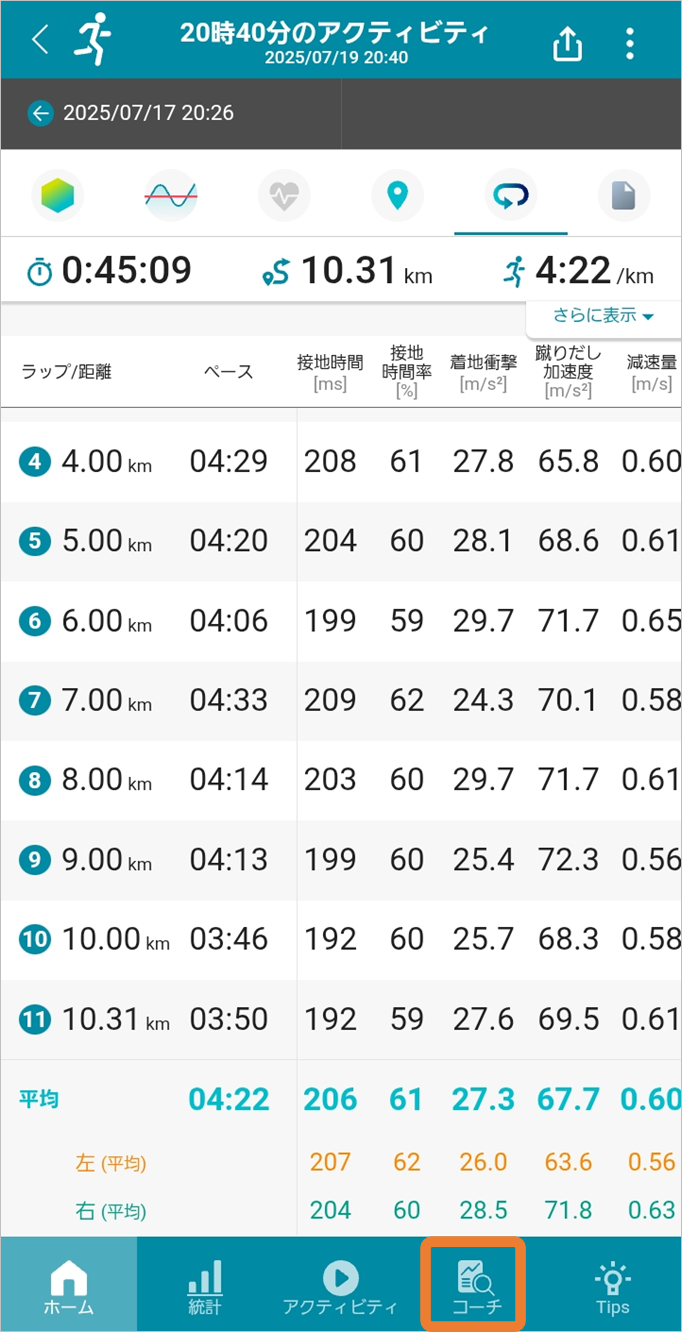Open the green hexagon summary tab

coord(58,195)
